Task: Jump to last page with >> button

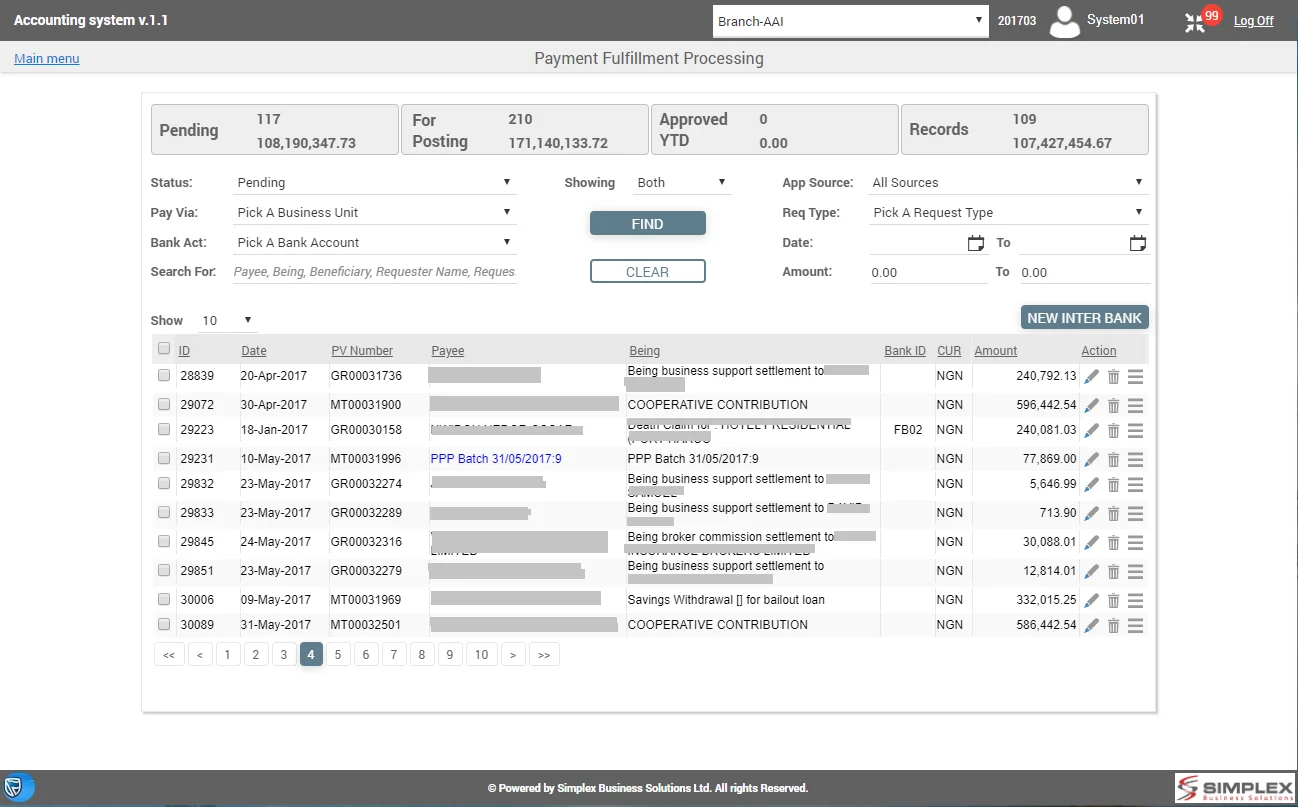Action: (x=544, y=655)
